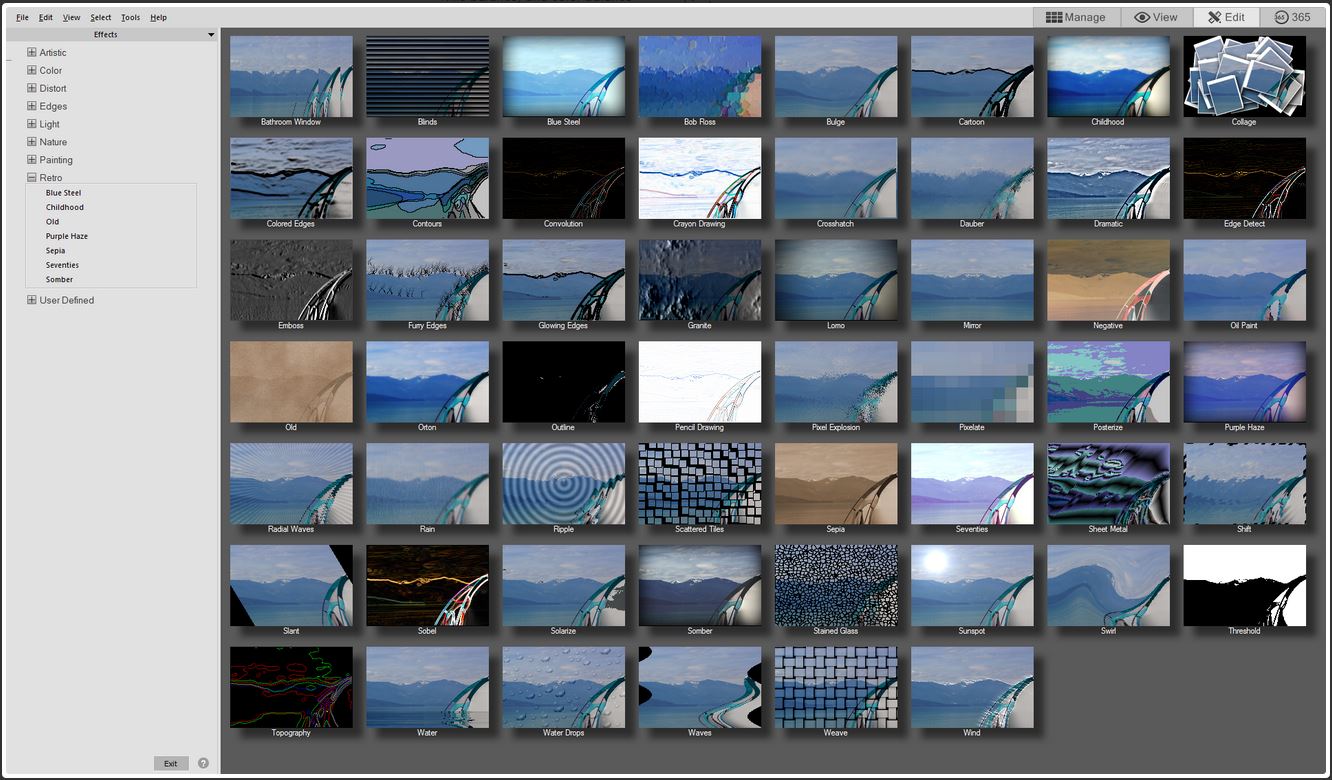Expand the User Defined category
This screenshot has height=780, width=1332.
pos(32,300)
